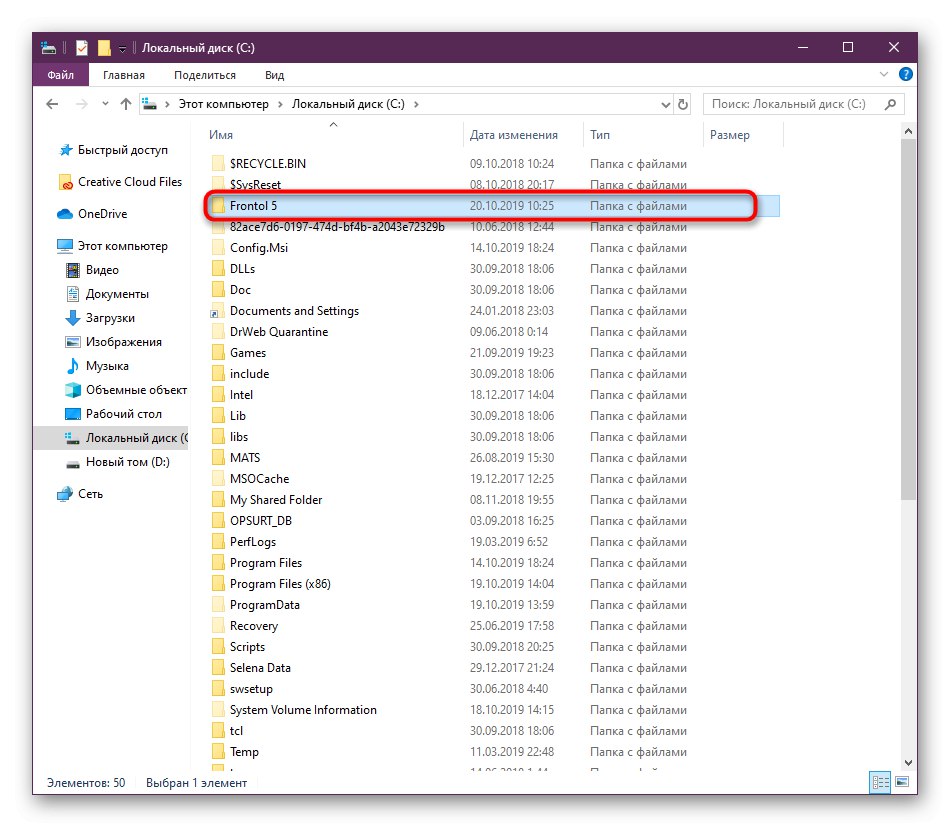The width and height of the screenshot is (950, 827).
Task: Open the Поделиться ribbon tab
Action: tap(205, 75)
